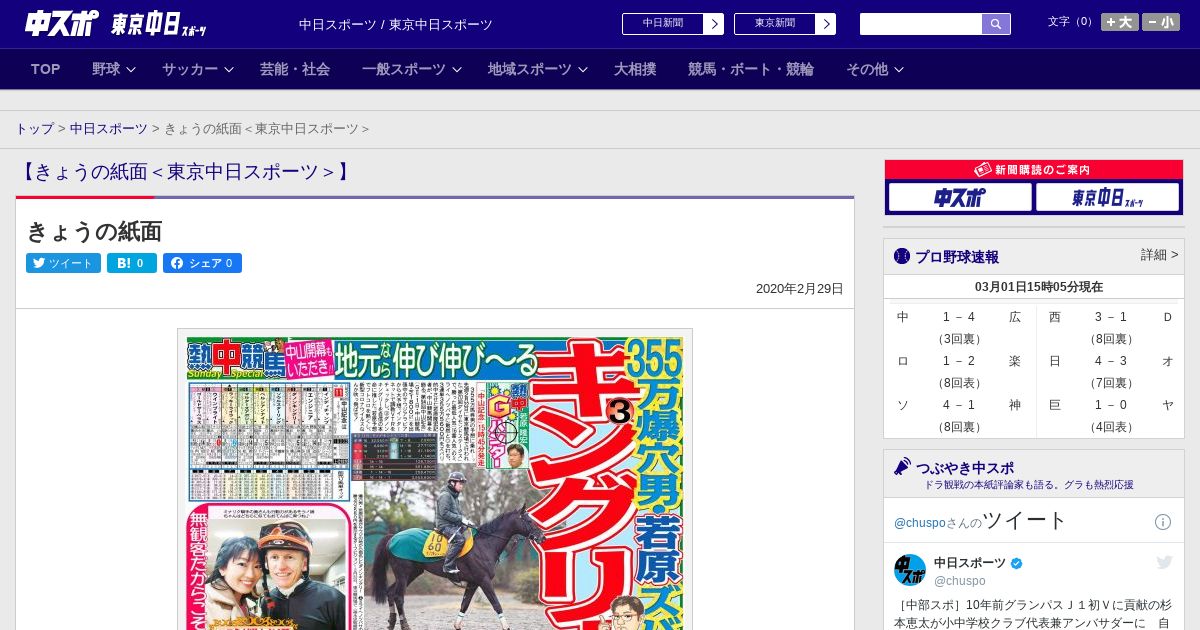This screenshot has width=1200, height=630.
Task: Open the 大相撲 menu item
Action: tap(635, 69)
